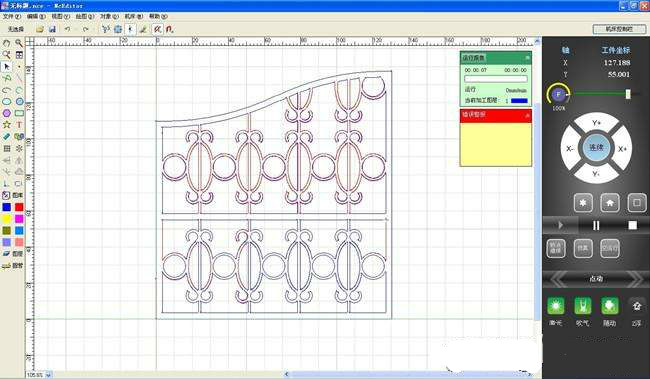Toggle the green laser (激光) switch

point(555,306)
